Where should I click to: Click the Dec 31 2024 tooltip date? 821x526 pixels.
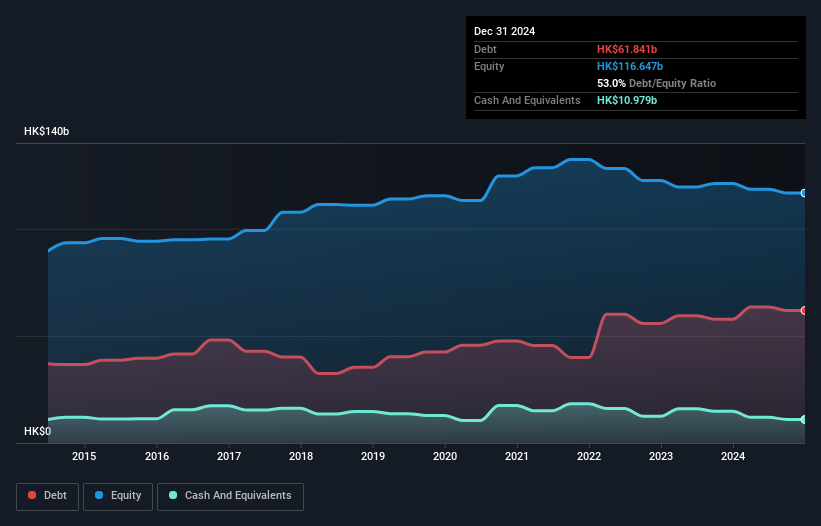click(504, 31)
